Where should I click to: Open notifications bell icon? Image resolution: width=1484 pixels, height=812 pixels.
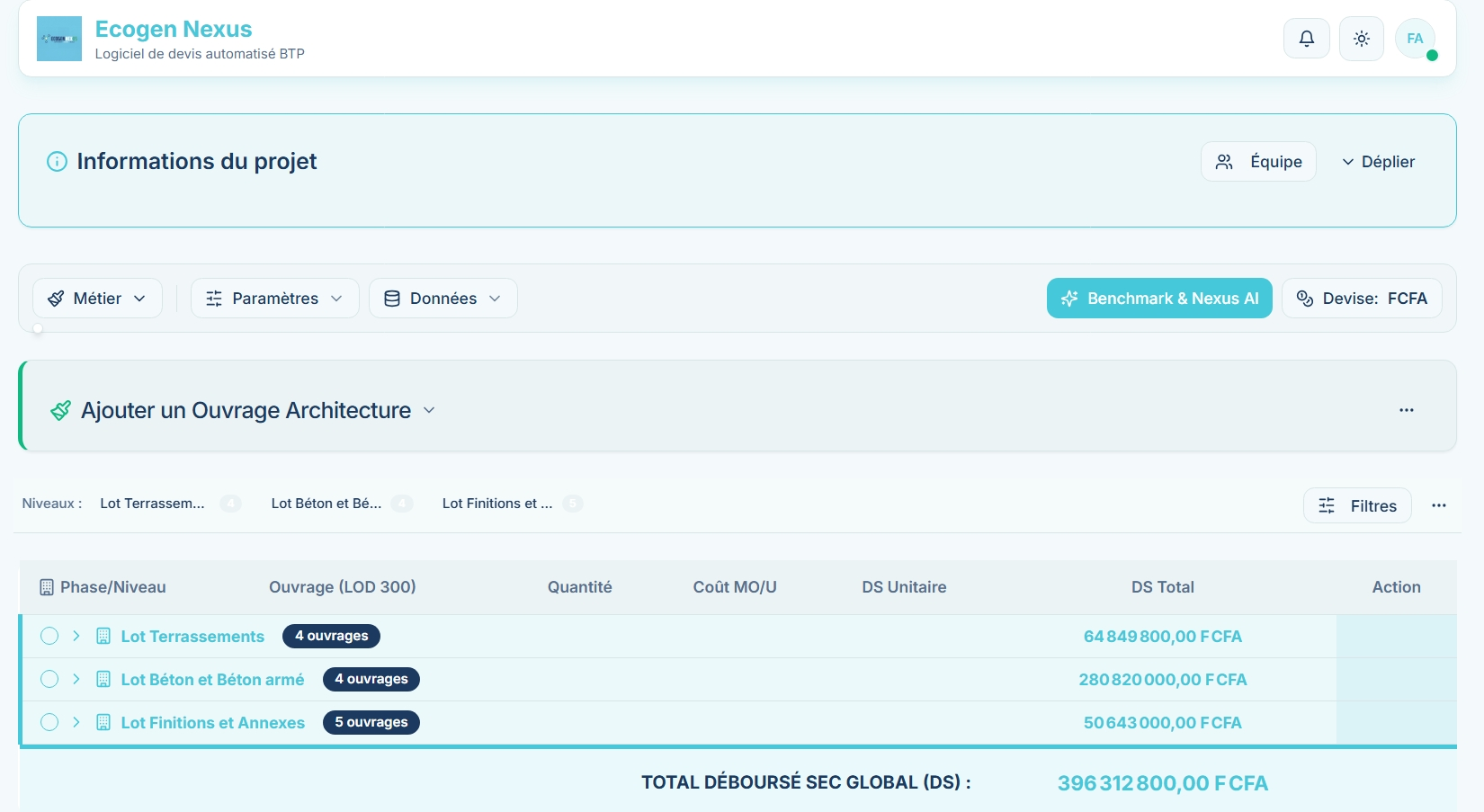point(1306,39)
